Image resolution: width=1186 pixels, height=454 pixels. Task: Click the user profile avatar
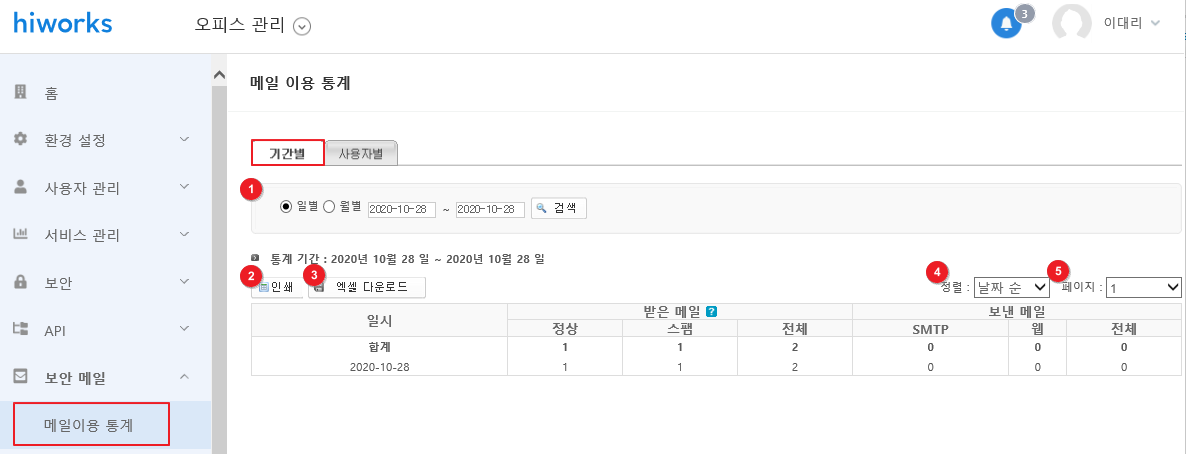point(1071,23)
